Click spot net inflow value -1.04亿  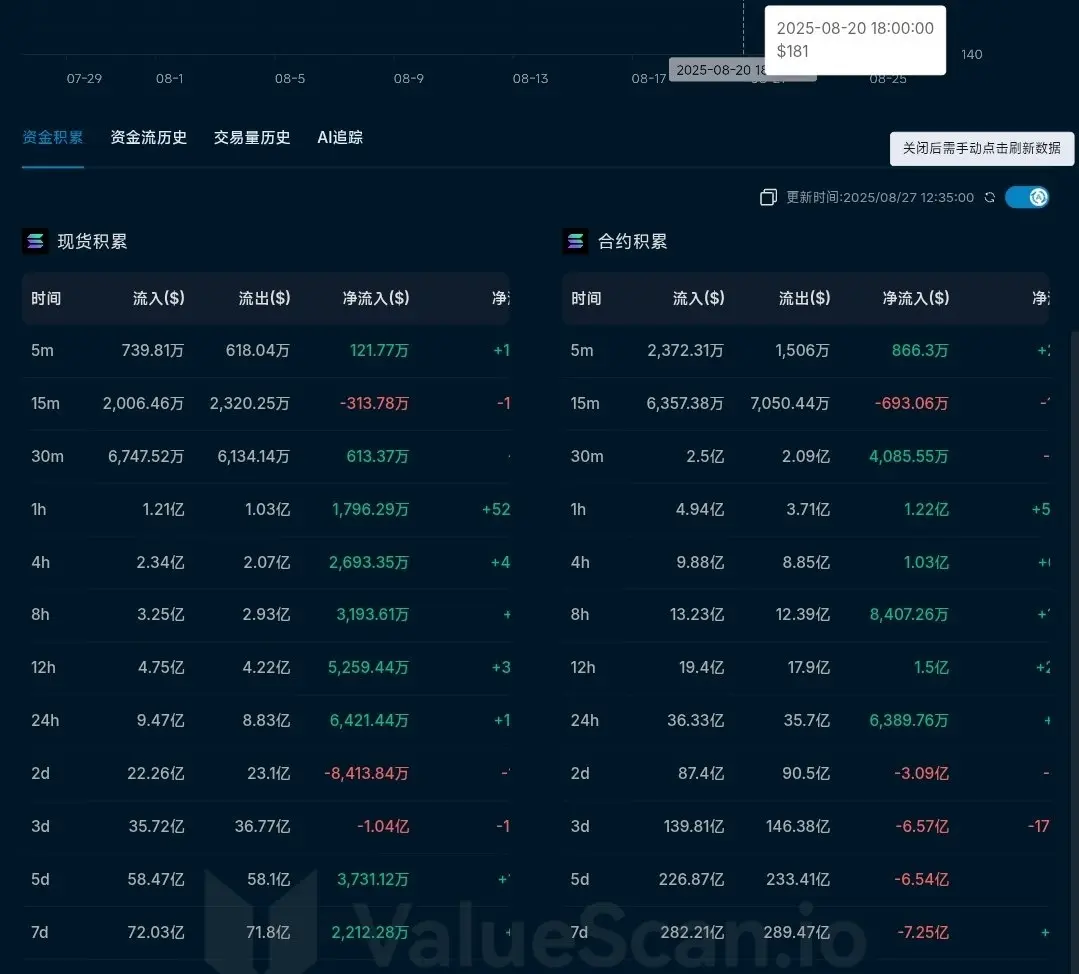click(x=383, y=826)
